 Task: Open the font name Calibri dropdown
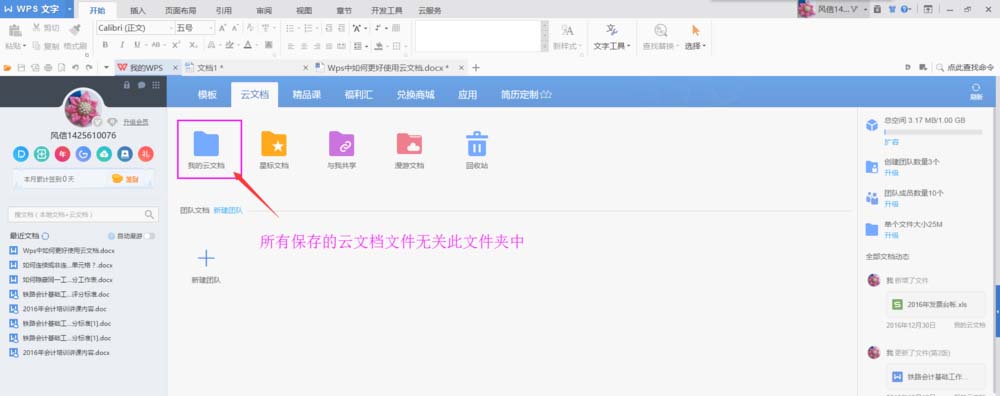(171, 28)
